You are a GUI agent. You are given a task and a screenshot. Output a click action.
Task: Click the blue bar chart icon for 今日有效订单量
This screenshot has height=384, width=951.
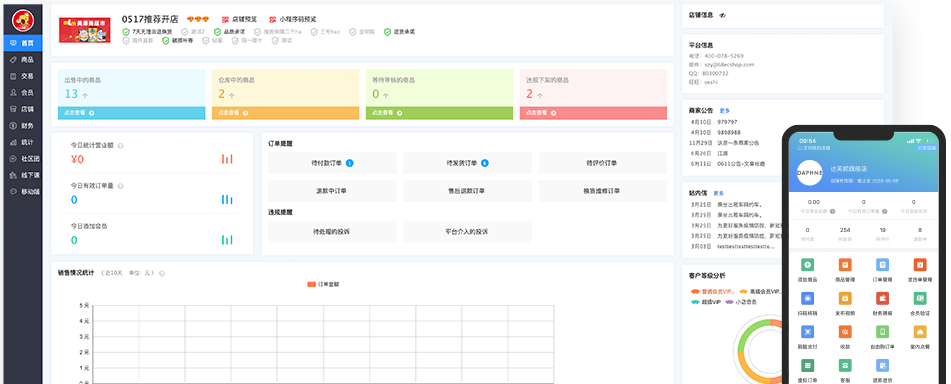pyautogui.click(x=227, y=199)
